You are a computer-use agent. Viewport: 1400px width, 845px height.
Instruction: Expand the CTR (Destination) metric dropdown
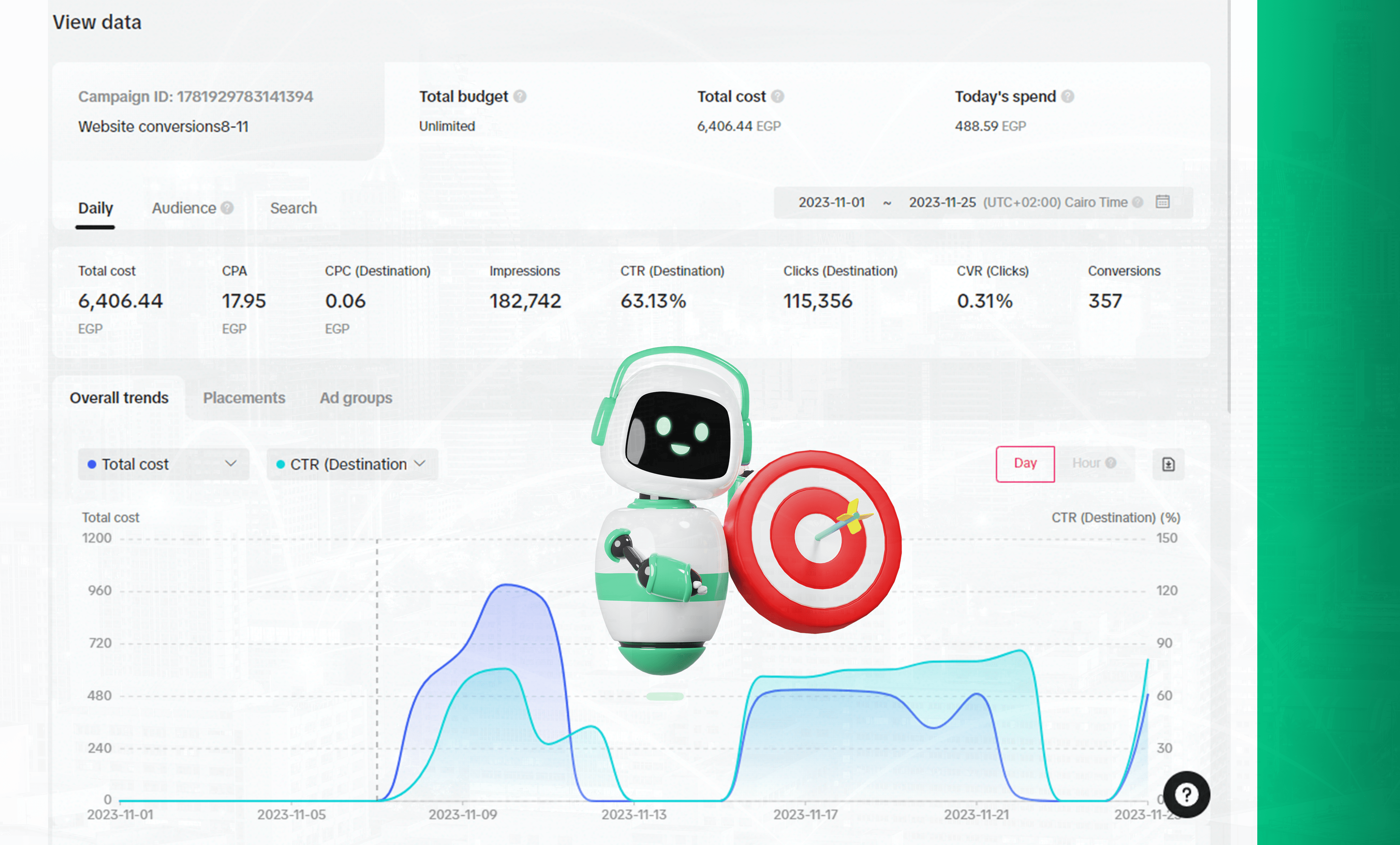point(352,464)
